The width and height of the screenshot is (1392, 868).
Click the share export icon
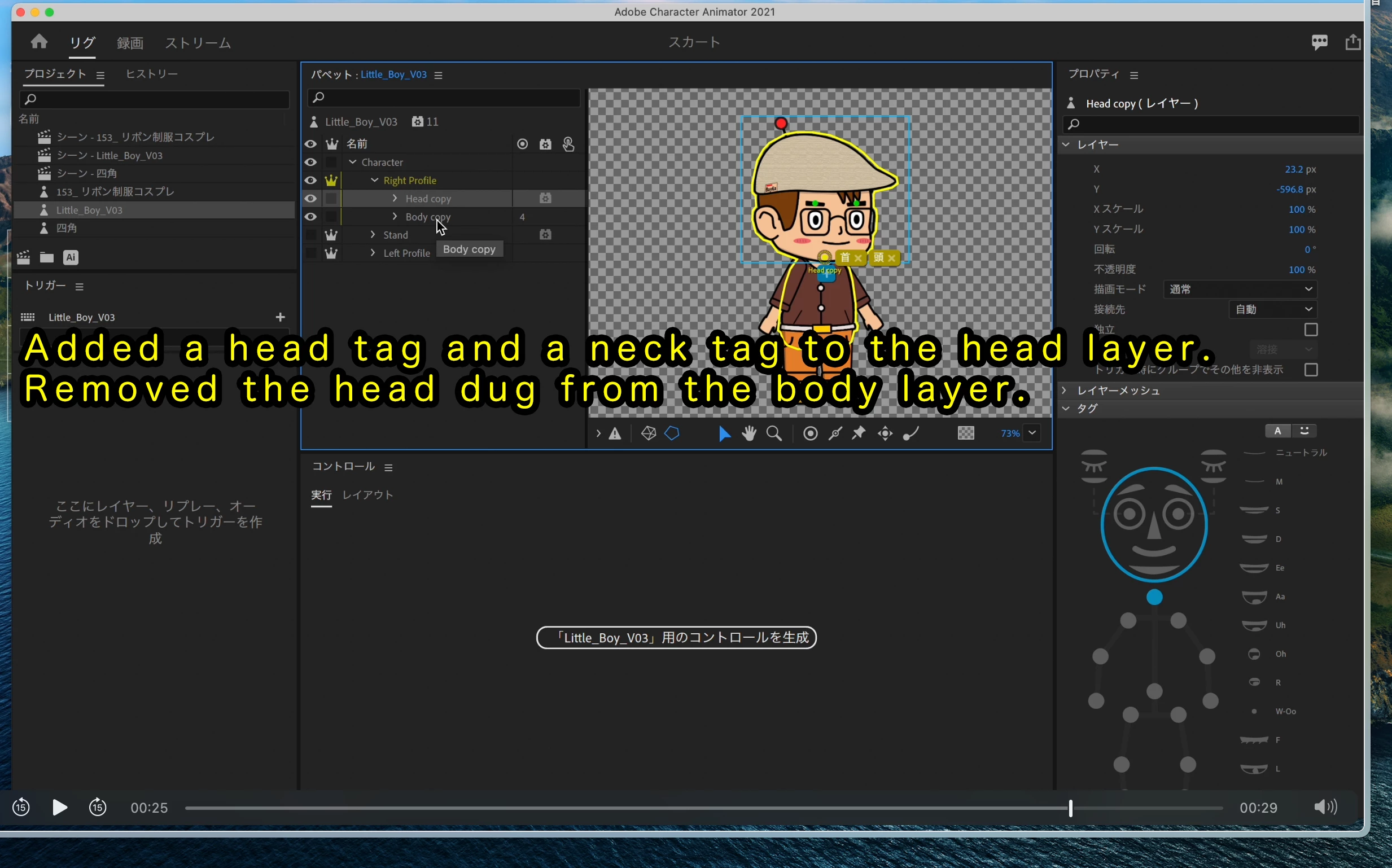1352,42
